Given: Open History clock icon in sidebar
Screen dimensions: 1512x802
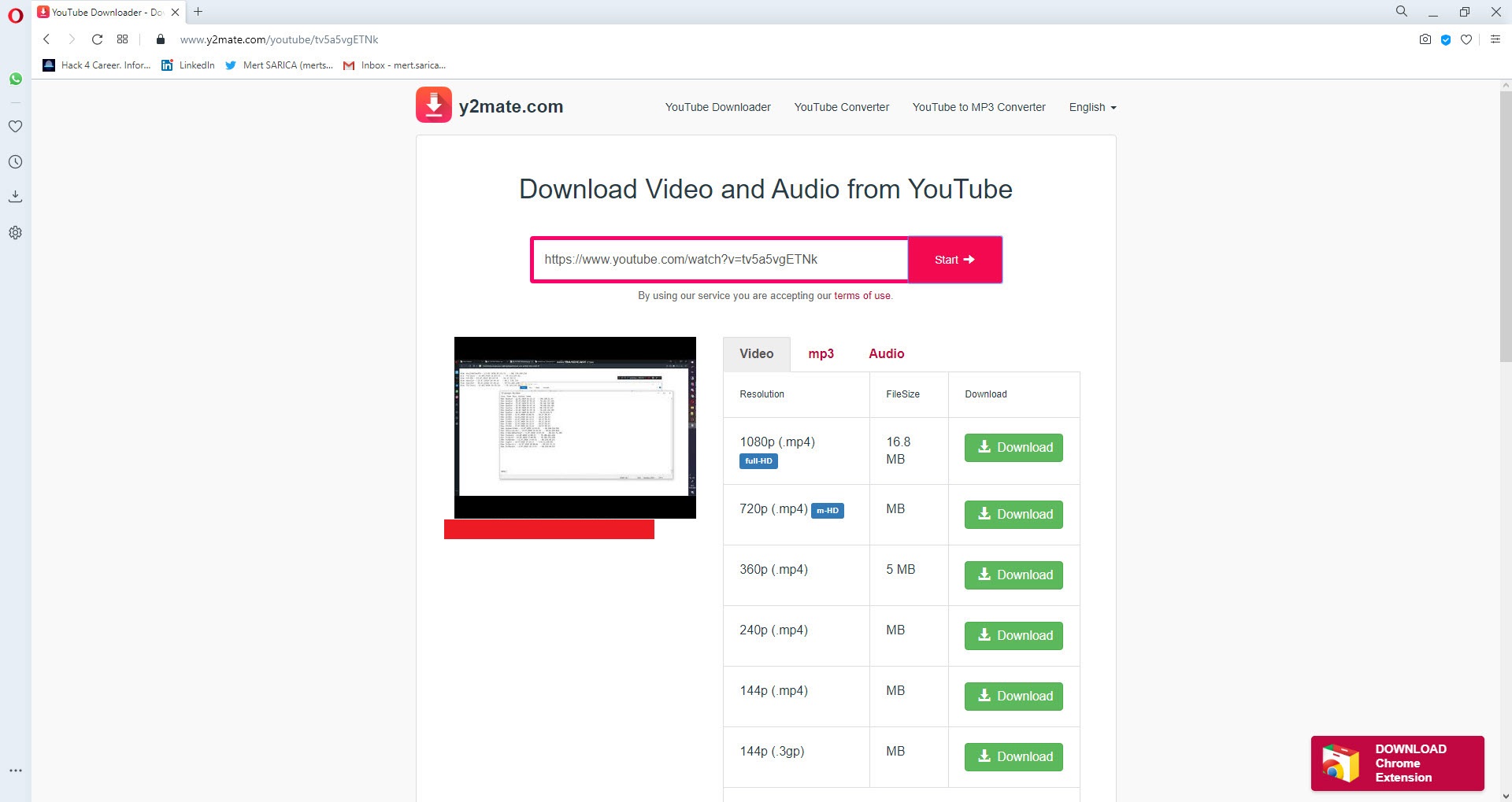Looking at the screenshot, I should tap(16, 161).
